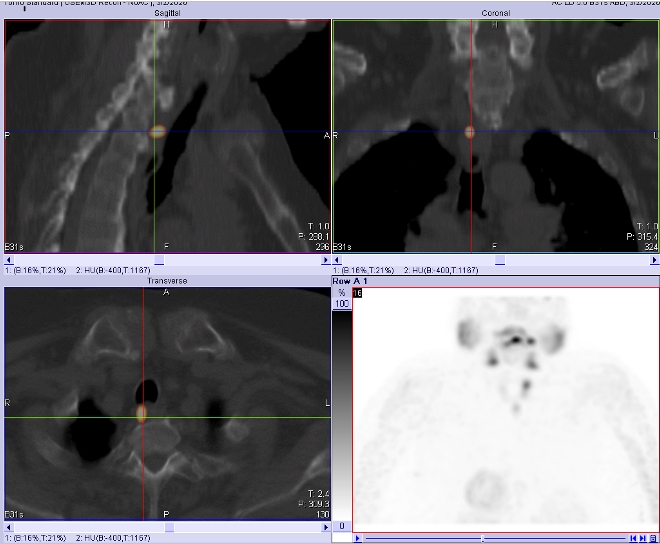Jump to the first MIP frame
This screenshot has height=544, width=660.
(x=633, y=538)
